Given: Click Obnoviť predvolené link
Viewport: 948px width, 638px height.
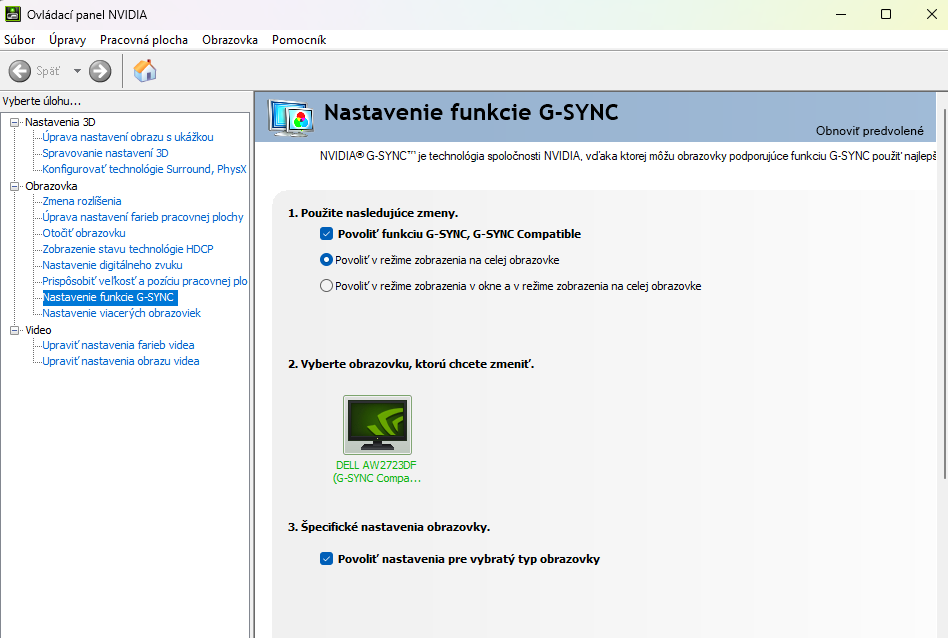Looking at the screenshot, I should tap(869, 131).
